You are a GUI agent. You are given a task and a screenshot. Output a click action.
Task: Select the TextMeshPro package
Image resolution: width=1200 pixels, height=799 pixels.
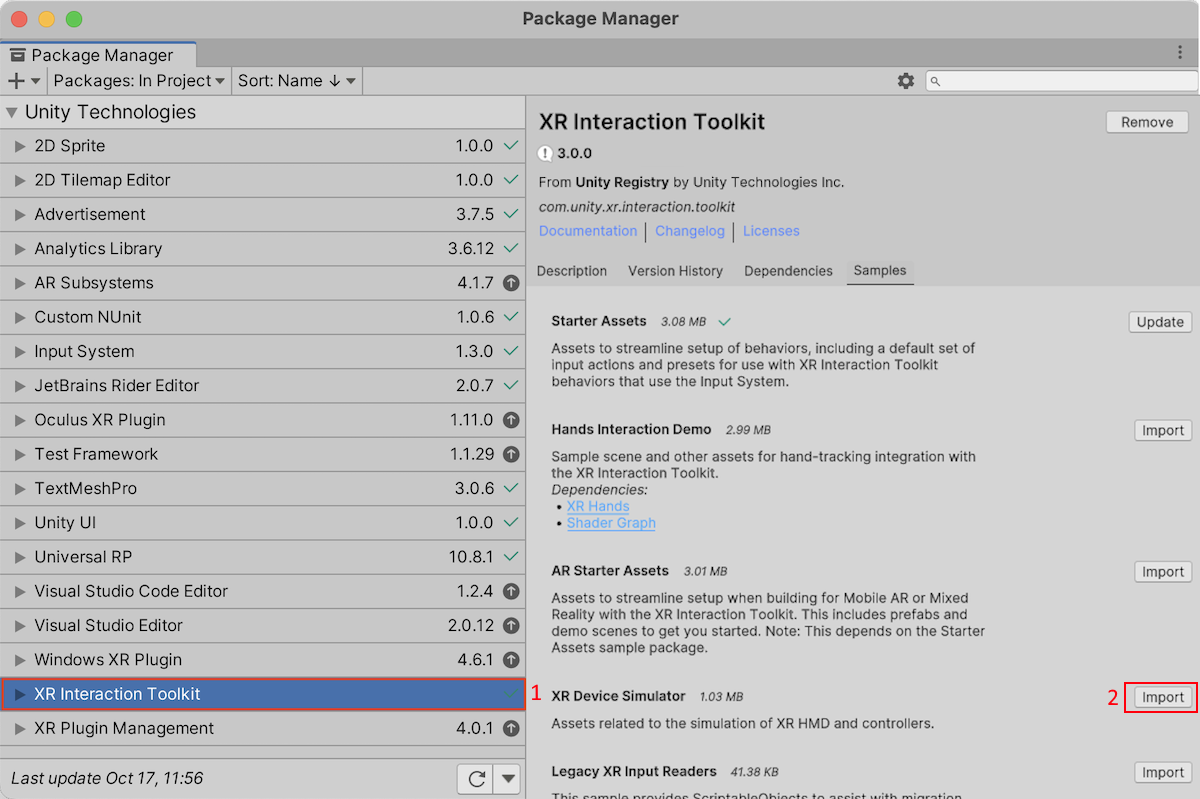(x=86, y=488)
